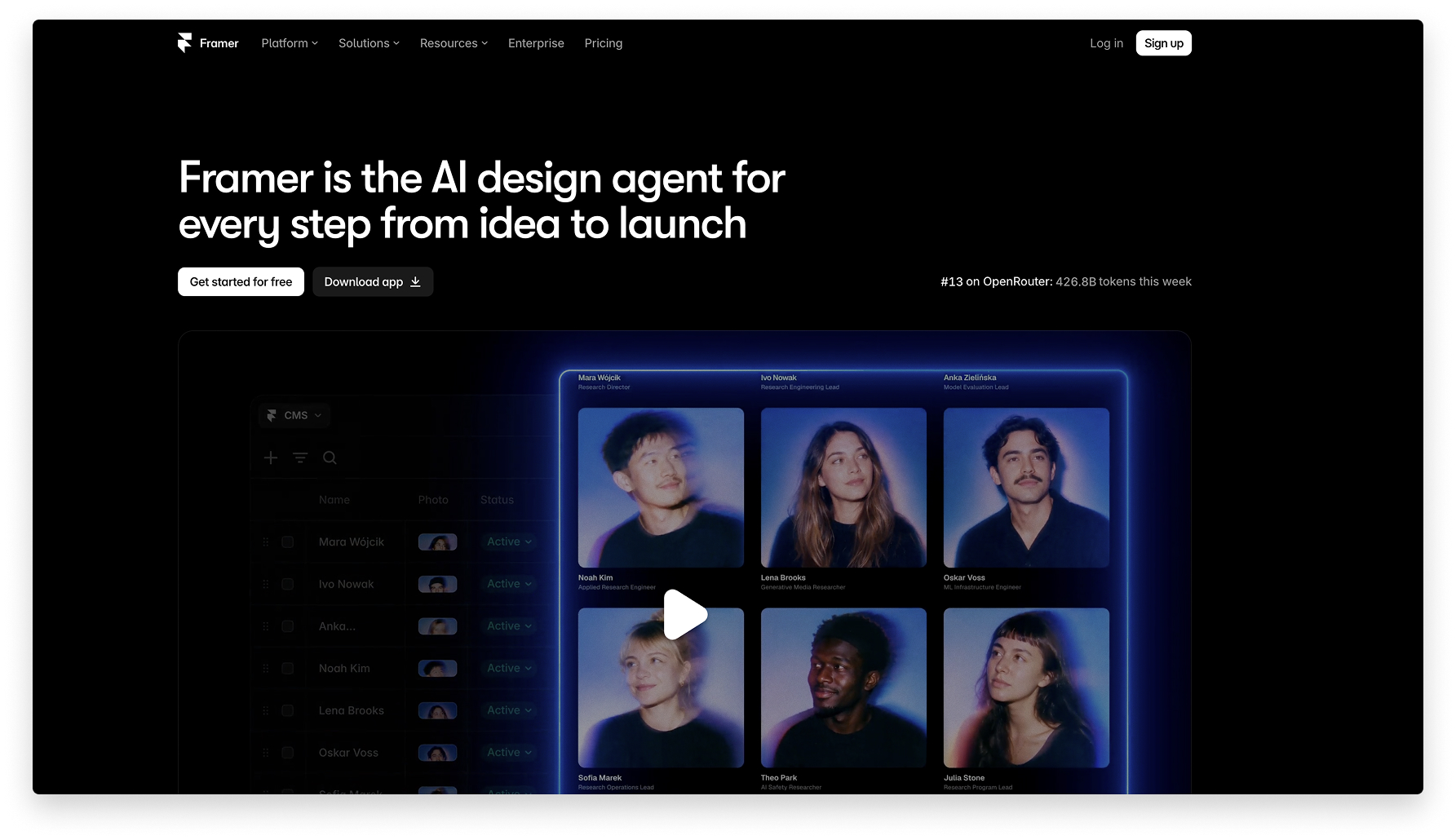Image resolution: width=1456 pixels, height=840 pixels.
Task: Select the name Noah Kim in table
Action: (x=344, y=668)
